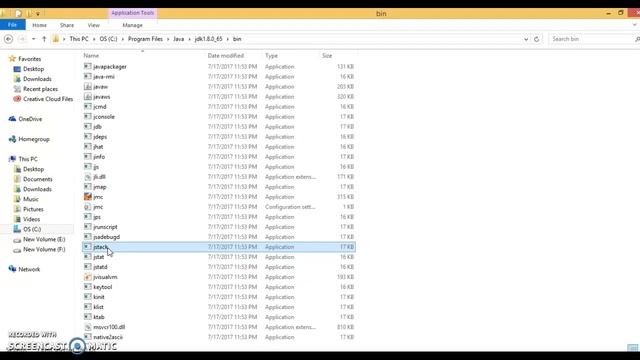Screen dimensions: 640x360
Task: Navigate to jdk1.8.0_65 in breadcrumb
Action: click(209, 39)
